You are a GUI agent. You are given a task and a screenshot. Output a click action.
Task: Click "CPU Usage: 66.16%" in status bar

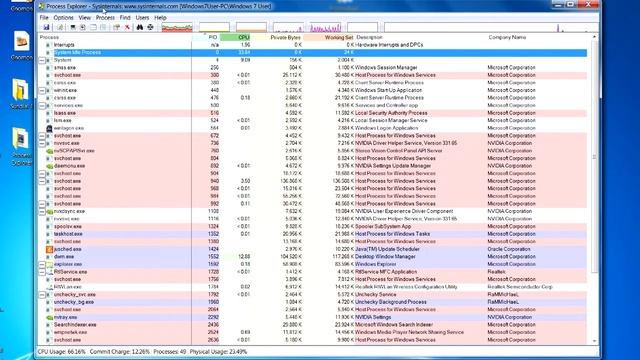62,351
